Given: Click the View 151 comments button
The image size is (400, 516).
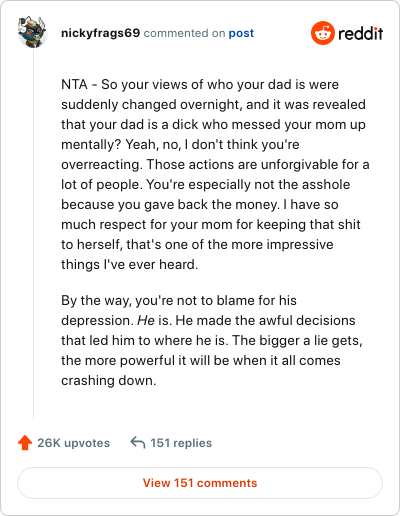Looking at the screenshot, I should [x=200, y=483].
